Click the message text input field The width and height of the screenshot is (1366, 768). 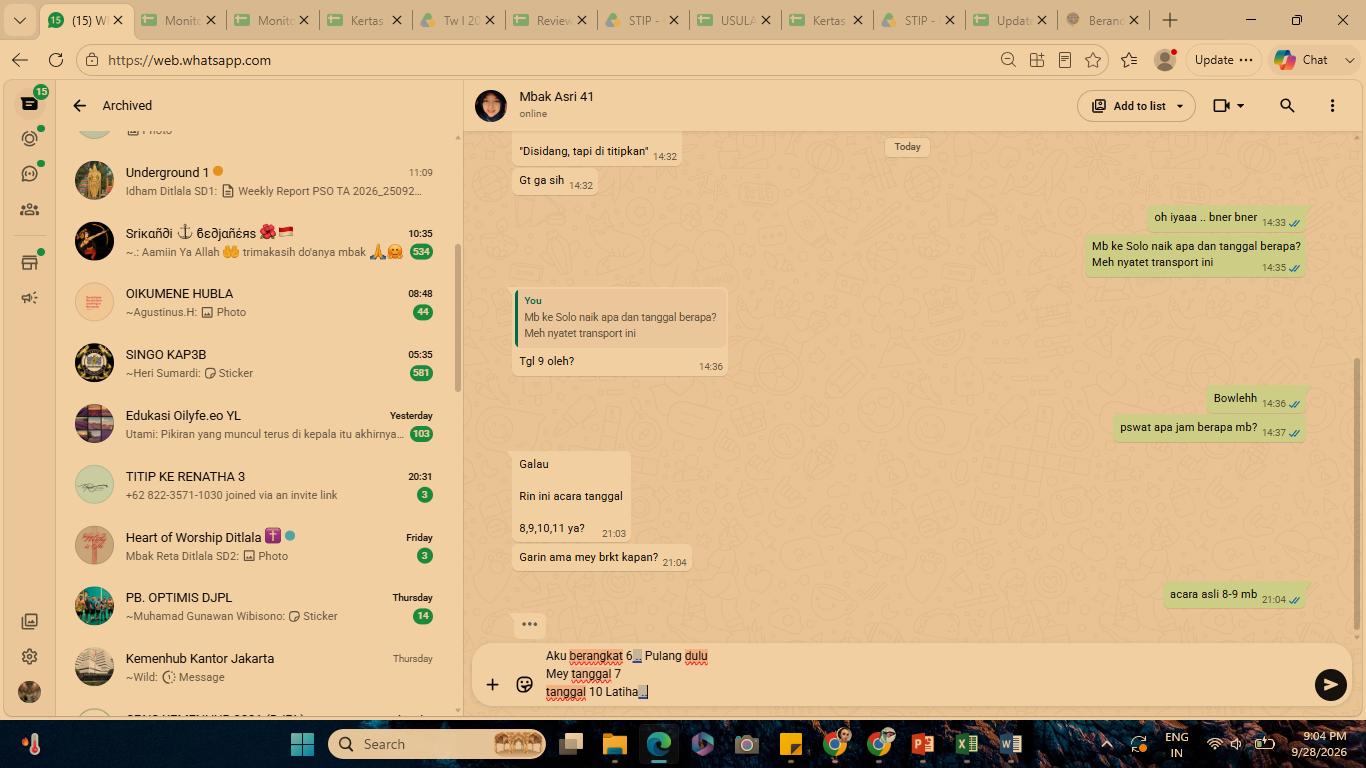[x=920, y=674]
